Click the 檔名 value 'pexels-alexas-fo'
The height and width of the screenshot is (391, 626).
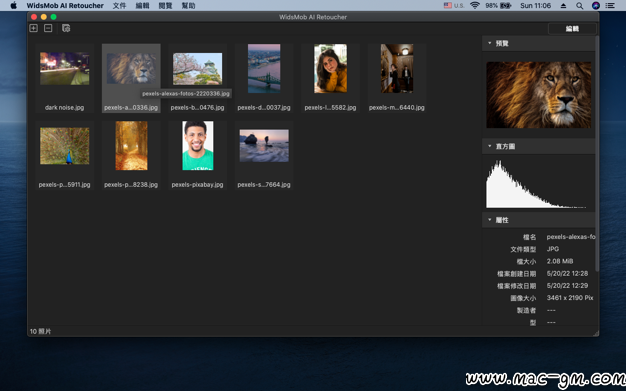[571, 237]
